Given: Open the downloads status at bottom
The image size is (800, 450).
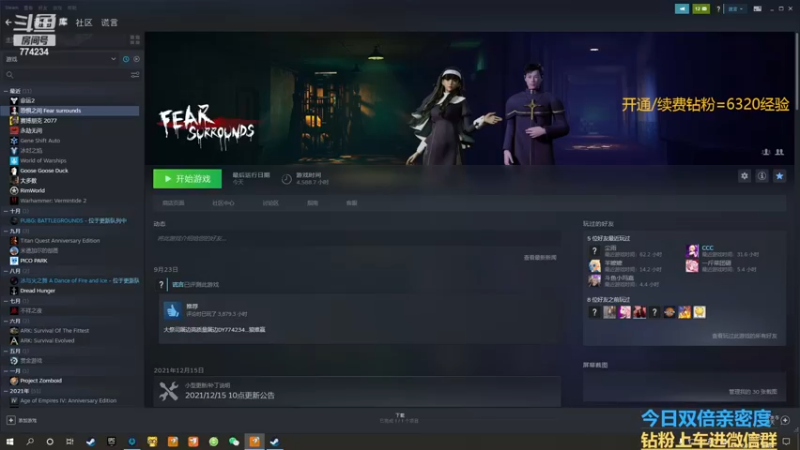Looking at the screenshot, I should [x=399, y=418].
